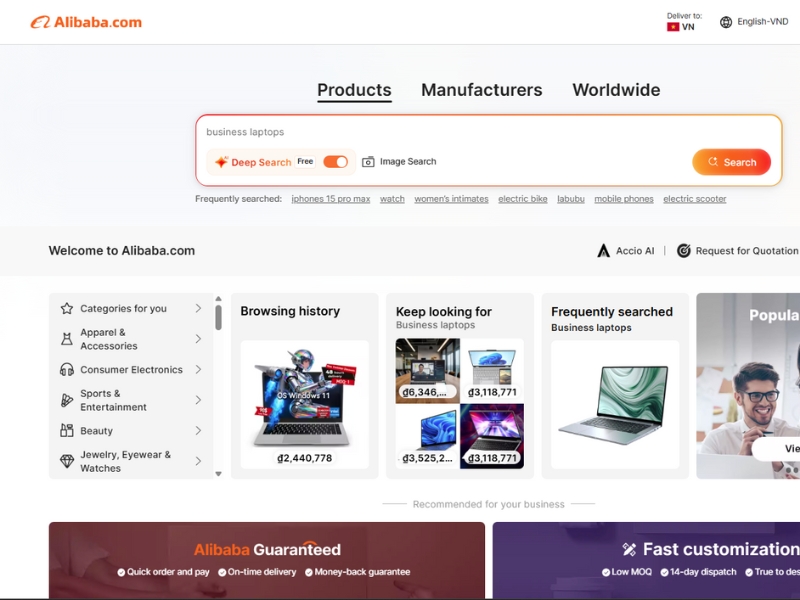800x600 pixels.
Task: Click the Vietnam flag delivery toggle
Action: (x=673, y=25)
